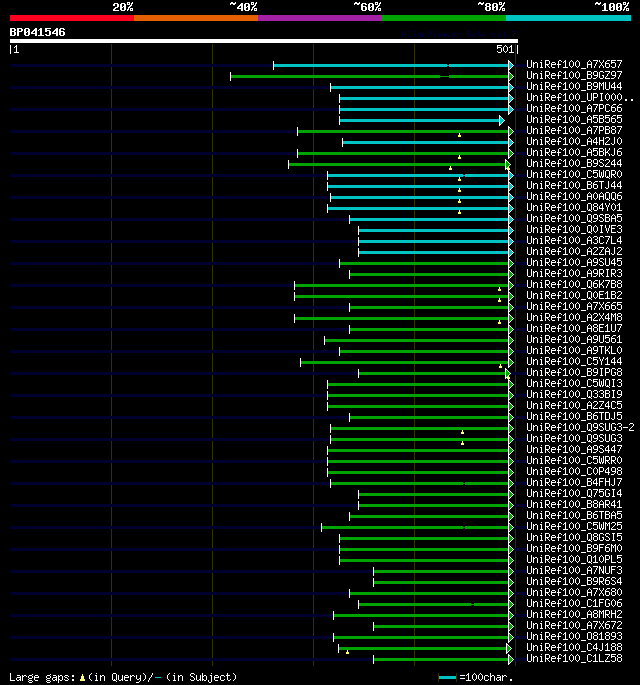
Task: Click the UniRef100_B4FHJ7 label
Action: coord(574,483)
